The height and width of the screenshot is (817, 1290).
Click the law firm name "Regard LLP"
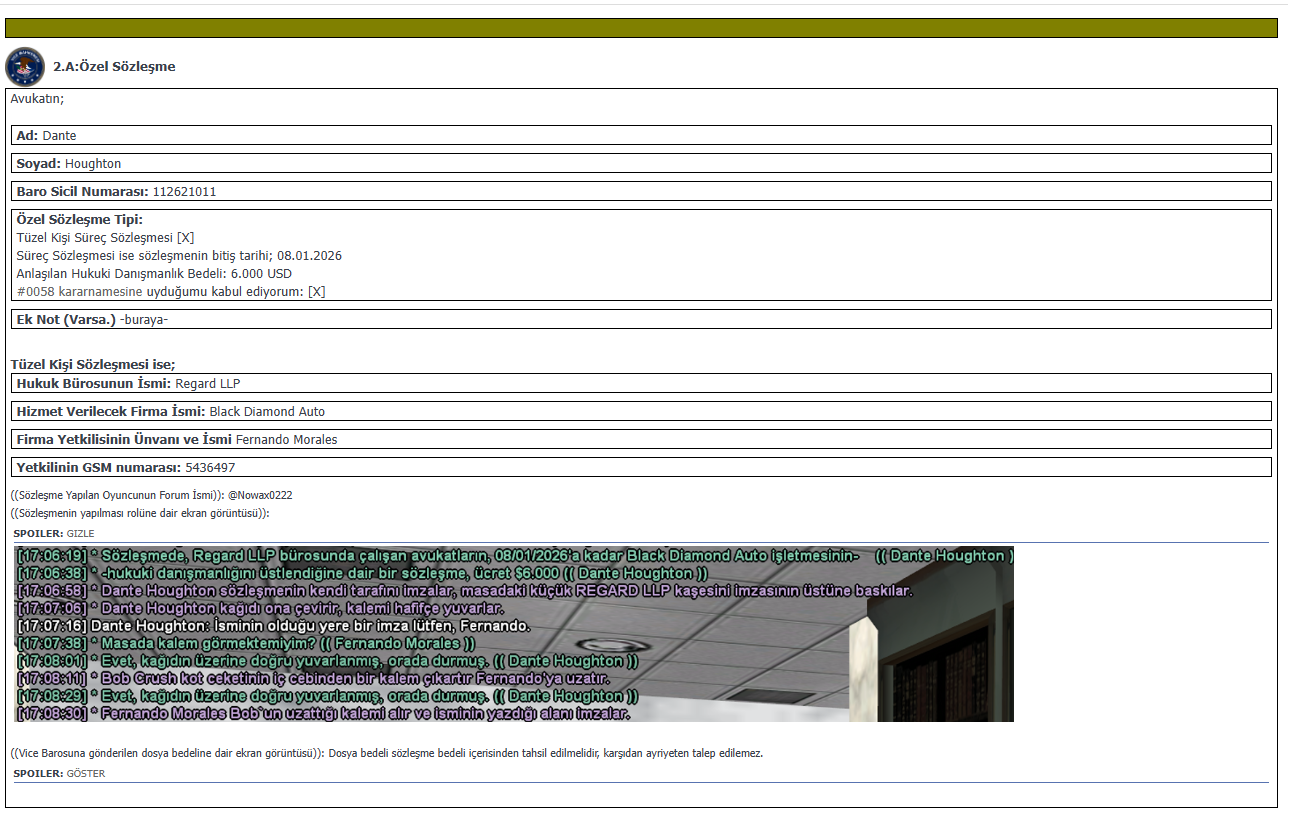(x=207, y=384)
